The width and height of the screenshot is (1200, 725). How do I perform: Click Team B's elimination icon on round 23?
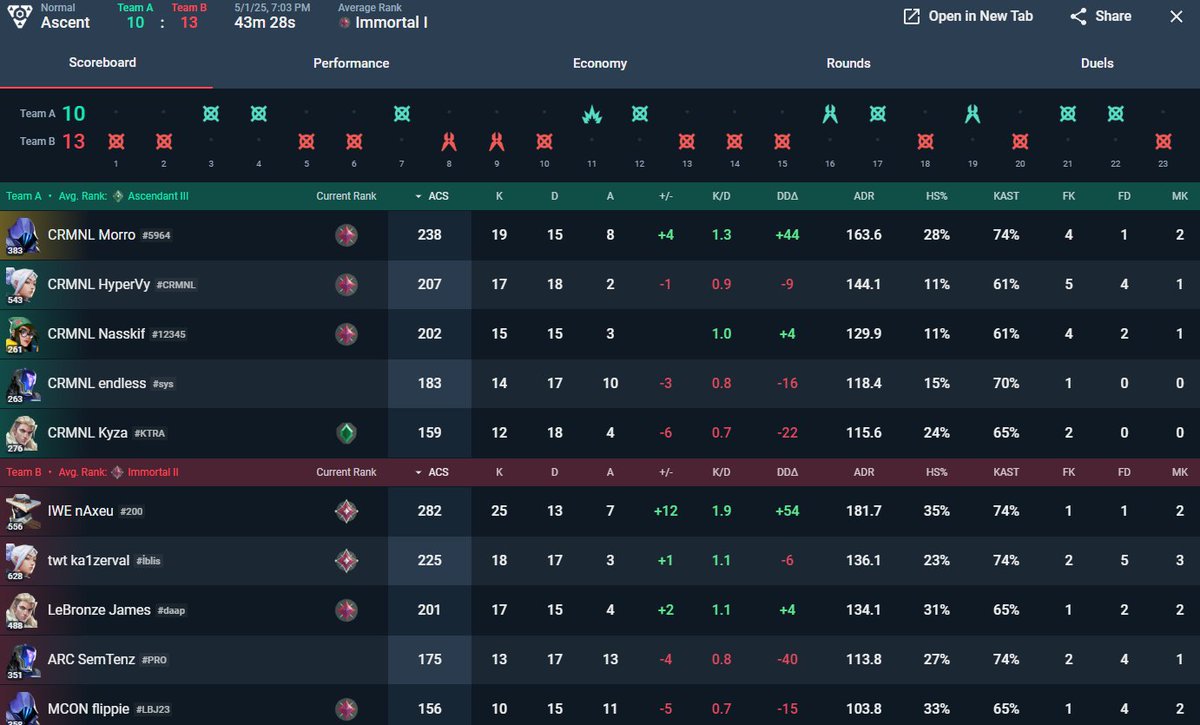tap(1163, 140)
